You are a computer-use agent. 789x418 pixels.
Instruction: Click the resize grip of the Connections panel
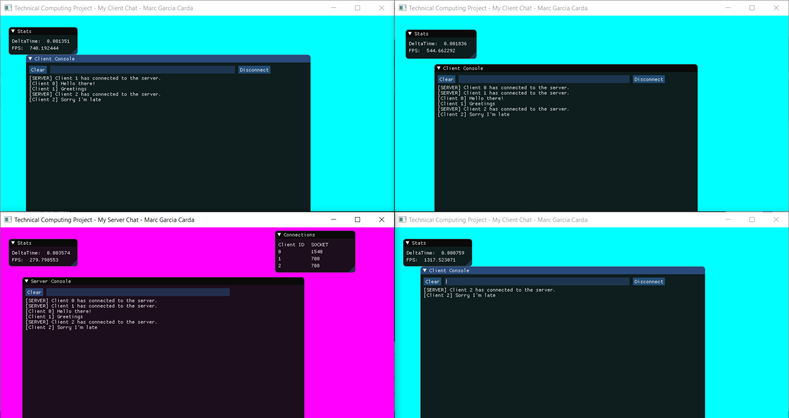[352, 269]
